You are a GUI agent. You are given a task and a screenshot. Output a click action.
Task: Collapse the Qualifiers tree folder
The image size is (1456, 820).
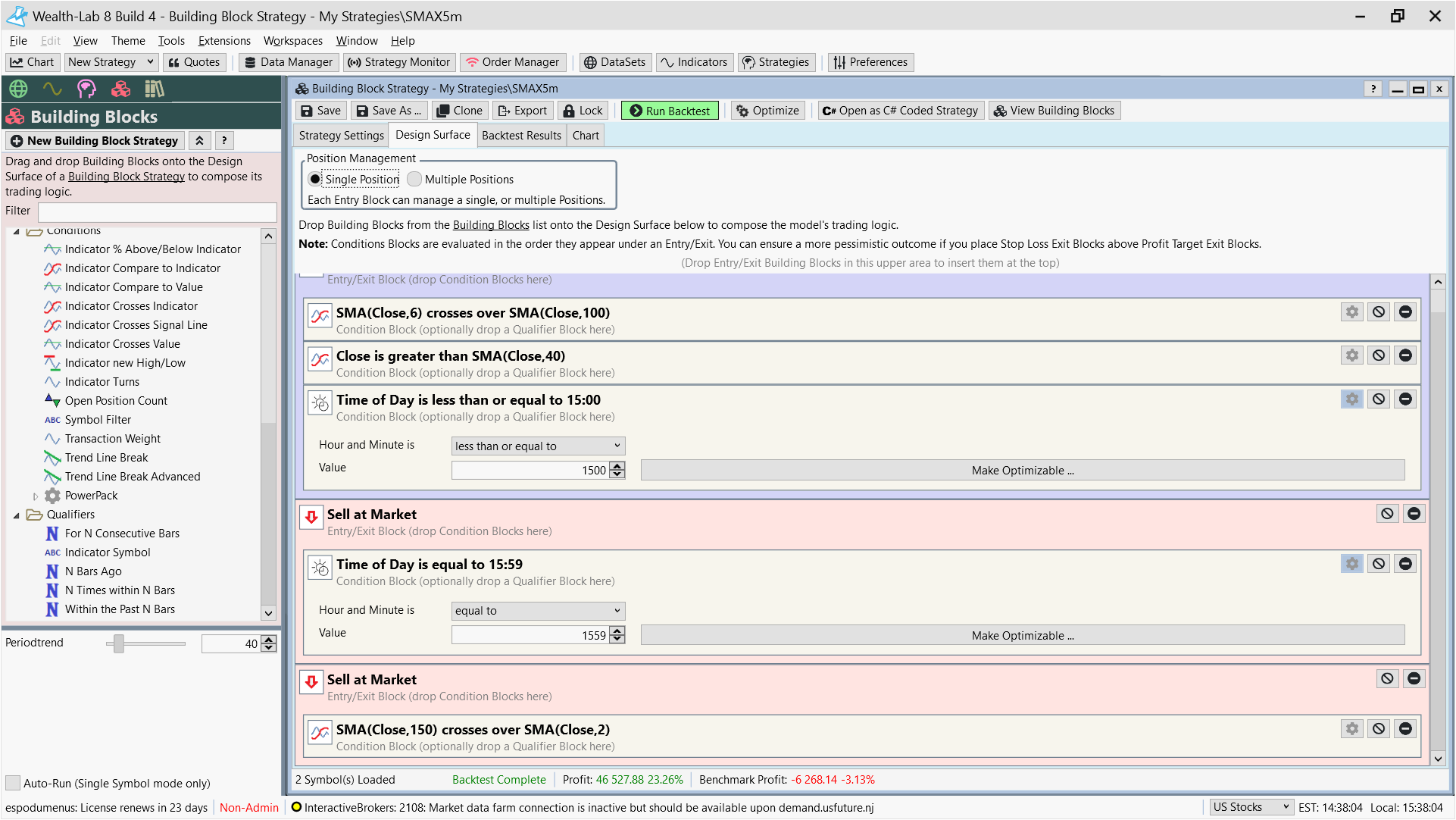tap(17, 515)
